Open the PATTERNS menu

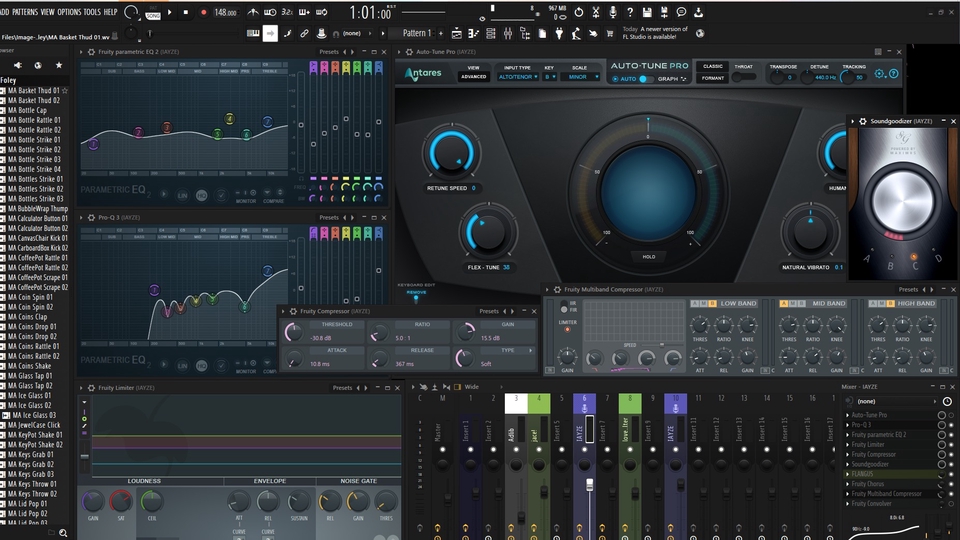[25, 12]
